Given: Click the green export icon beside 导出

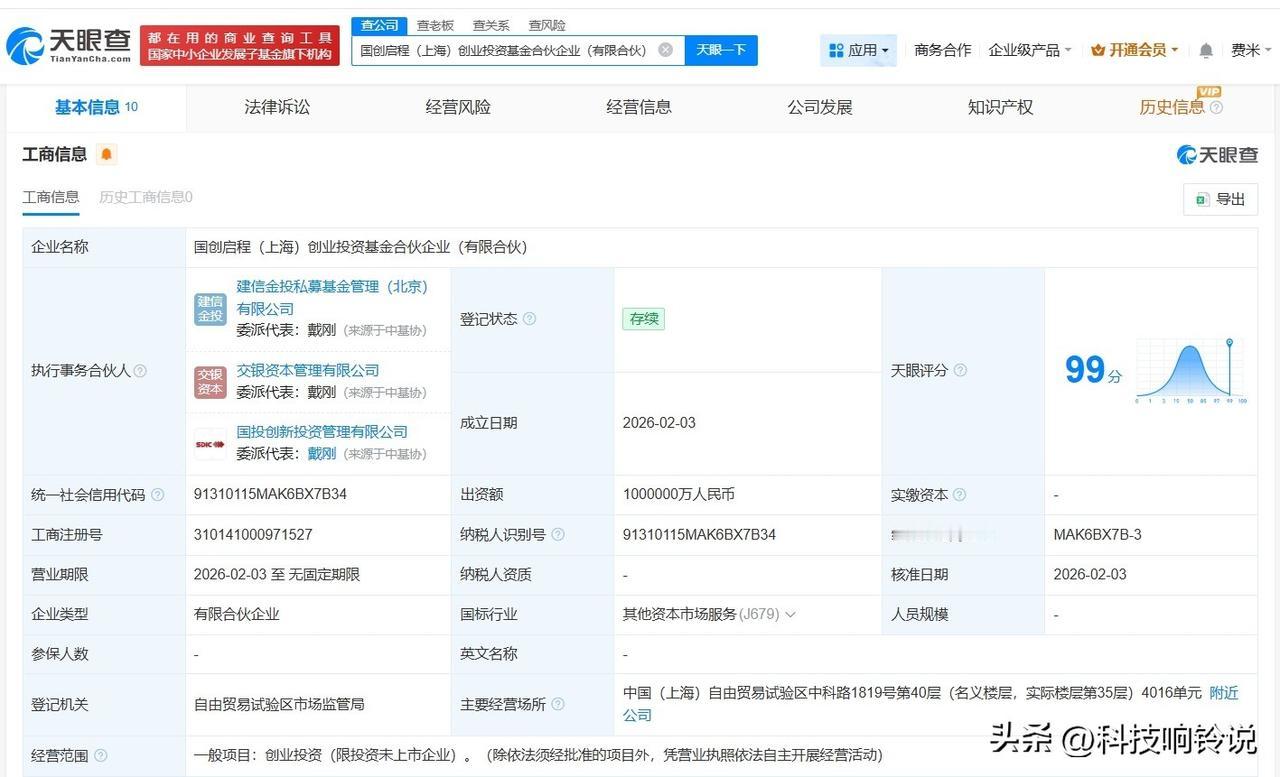Looking at the screenshot, I should 1199,199.
